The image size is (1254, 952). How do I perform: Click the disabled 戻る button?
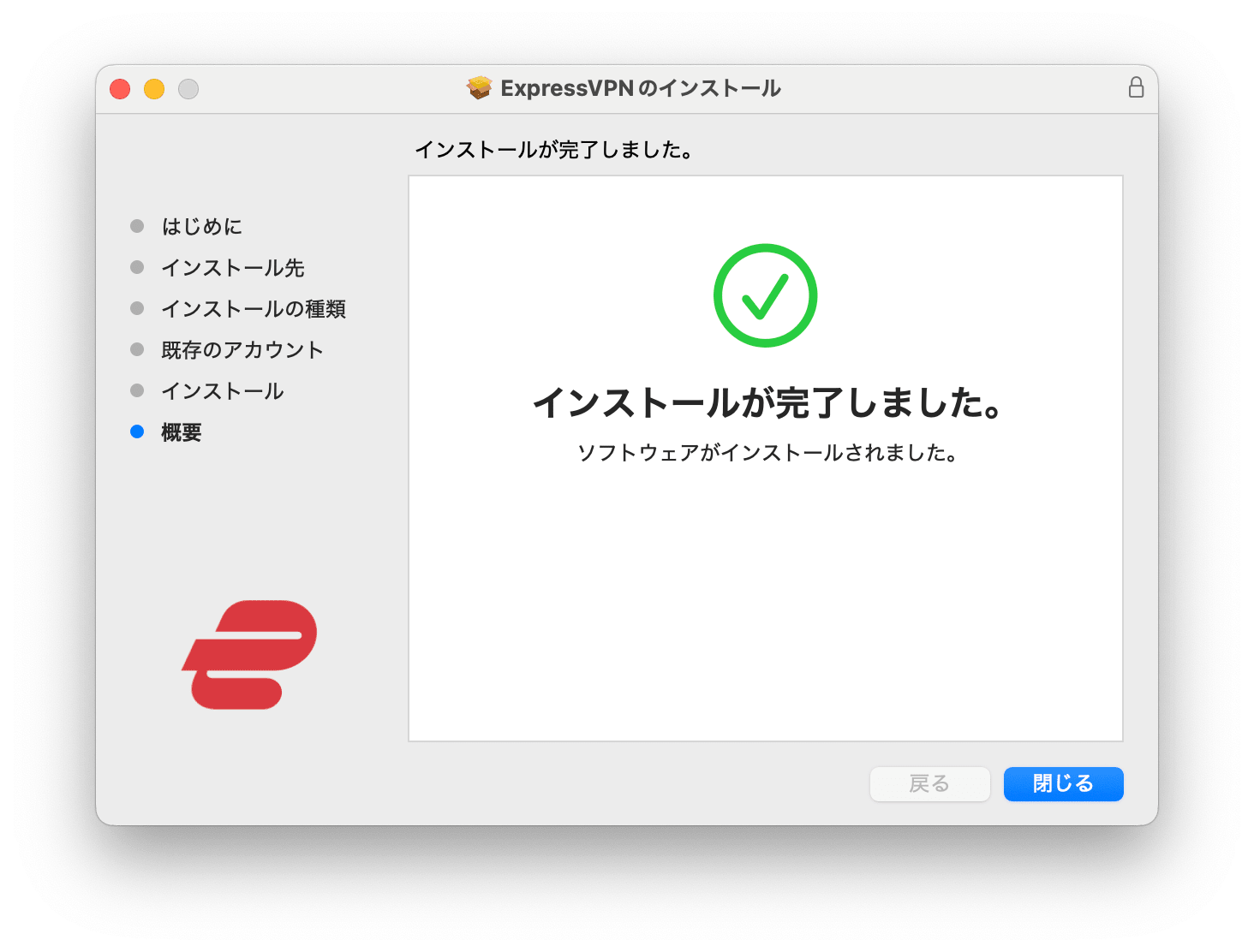929,783
